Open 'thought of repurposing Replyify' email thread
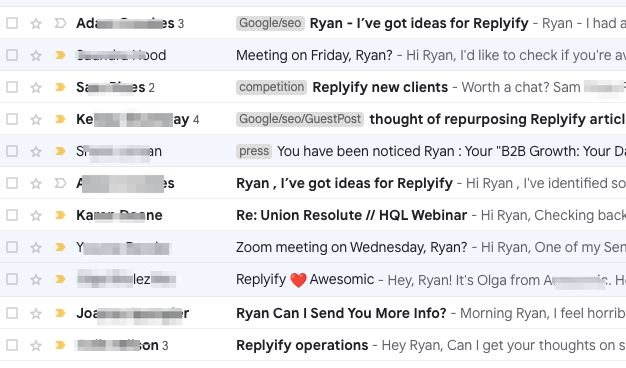 [497, 119]
